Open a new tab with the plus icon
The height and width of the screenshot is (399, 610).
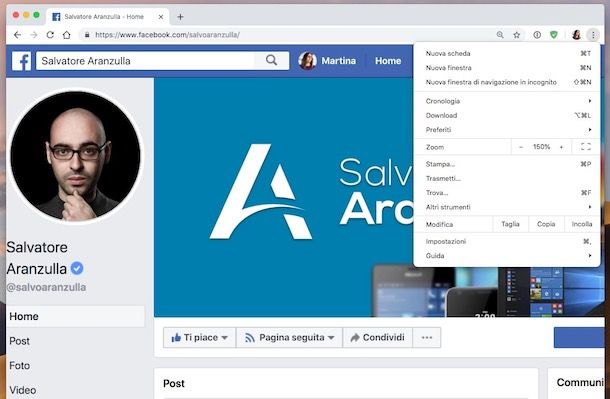click(180, 17)
